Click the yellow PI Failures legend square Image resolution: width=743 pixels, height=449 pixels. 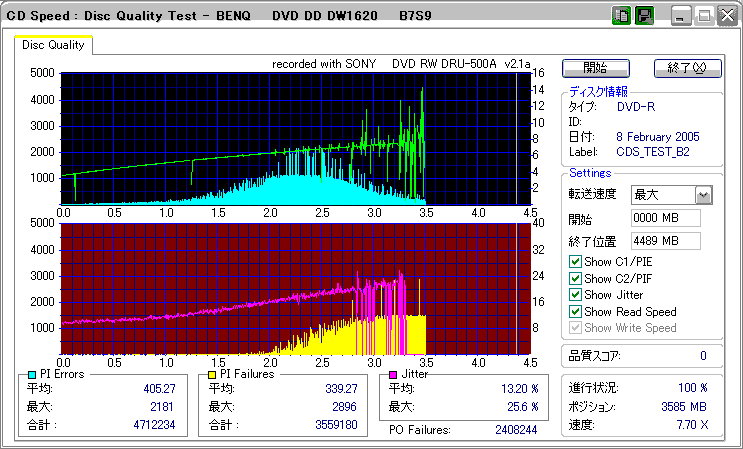tap(212, 374)
